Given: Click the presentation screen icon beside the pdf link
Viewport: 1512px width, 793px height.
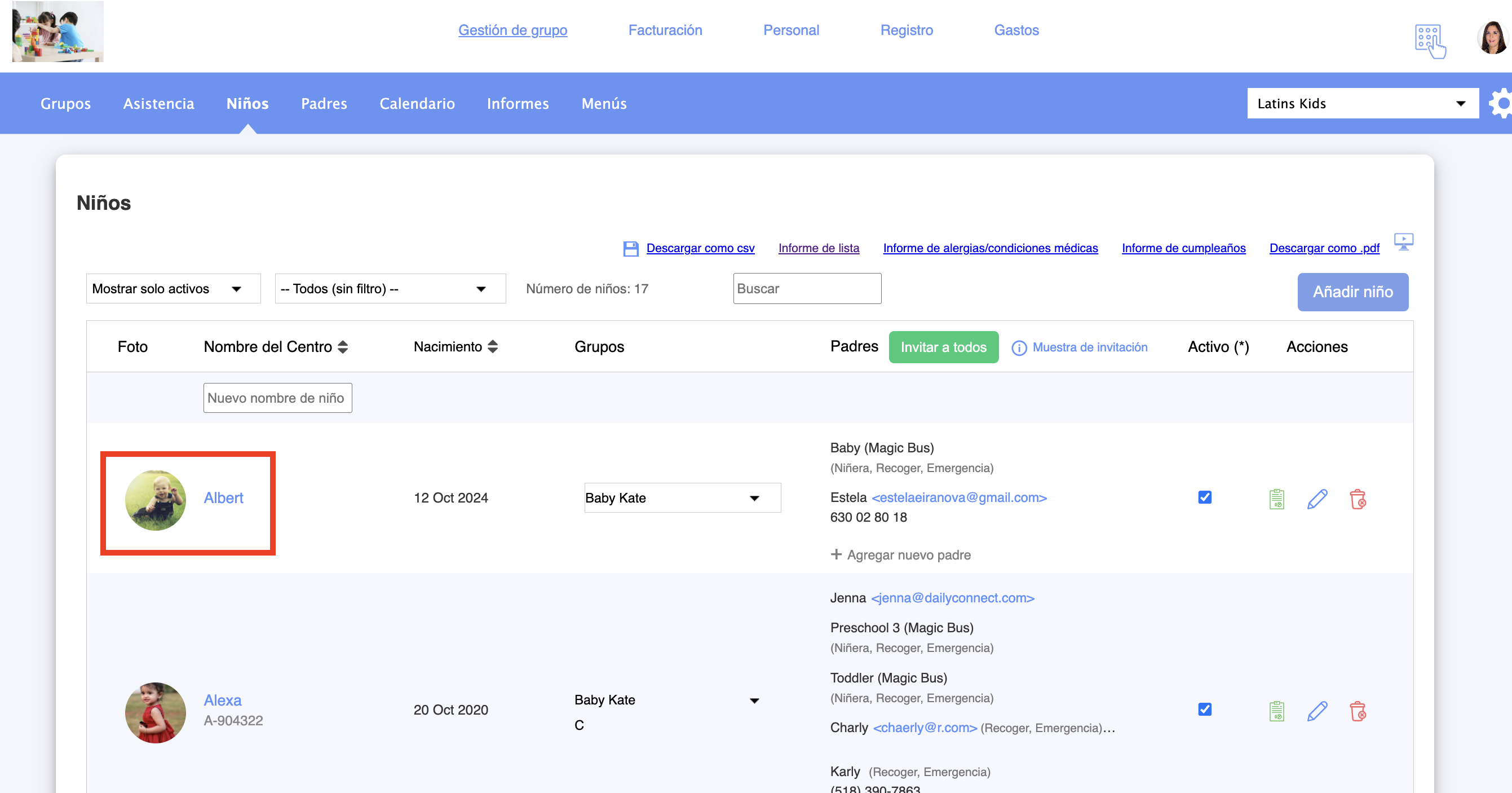Looking at the screenshot, I should point(1403,241).
